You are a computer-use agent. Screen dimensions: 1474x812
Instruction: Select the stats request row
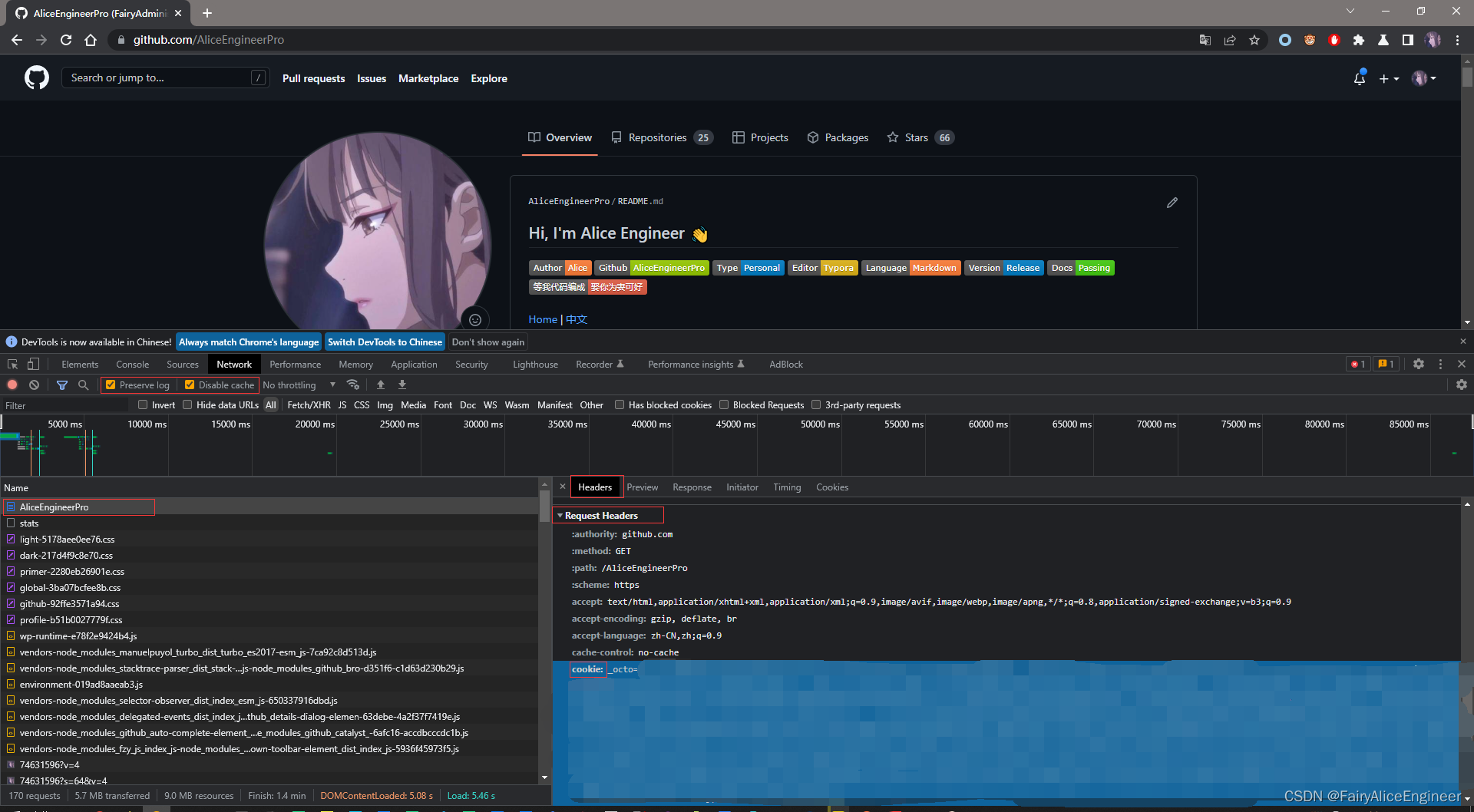pos(269,523)
